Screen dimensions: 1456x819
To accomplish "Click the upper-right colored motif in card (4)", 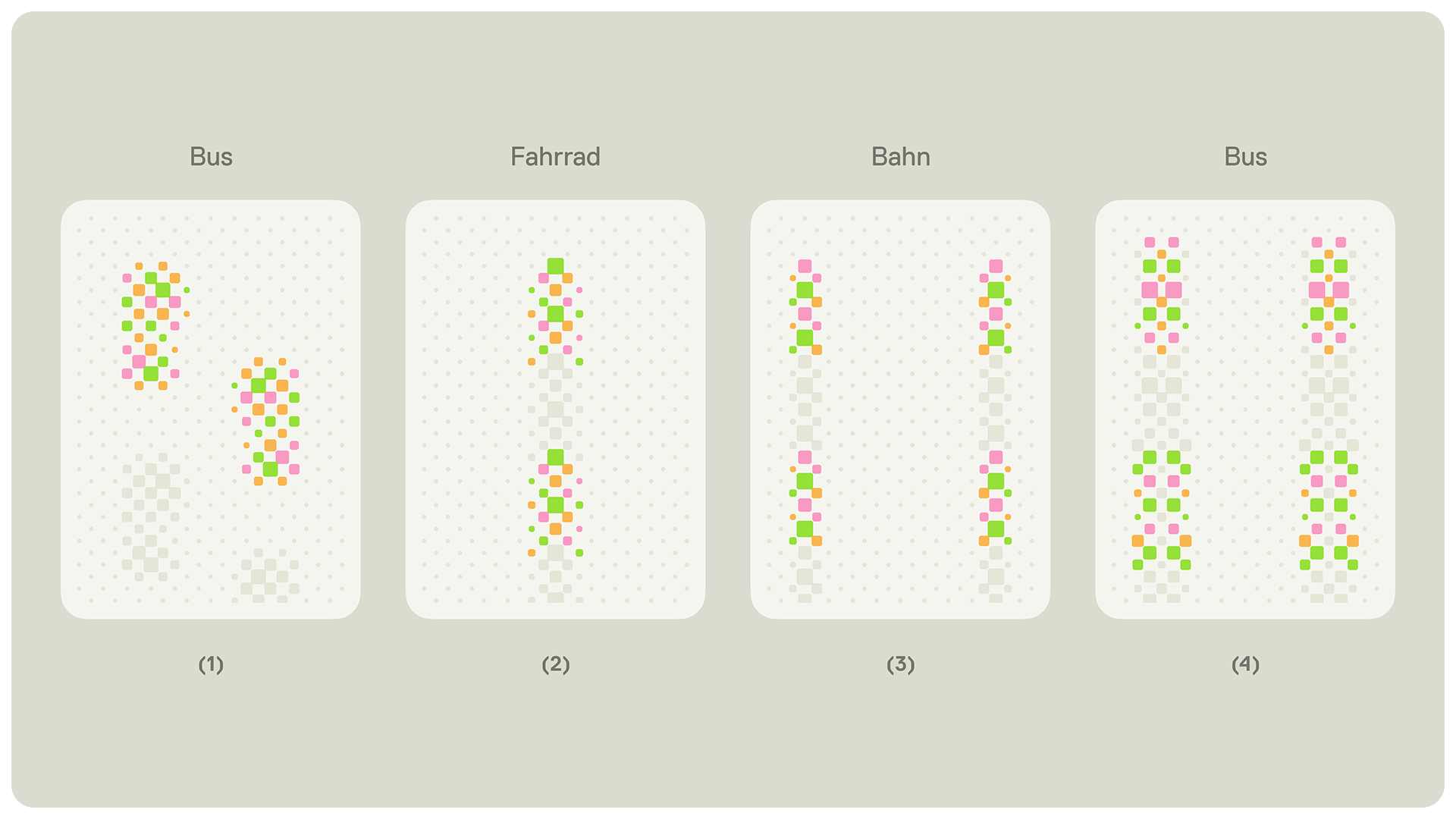I will pyautogui.click(x=1329, y=296).
